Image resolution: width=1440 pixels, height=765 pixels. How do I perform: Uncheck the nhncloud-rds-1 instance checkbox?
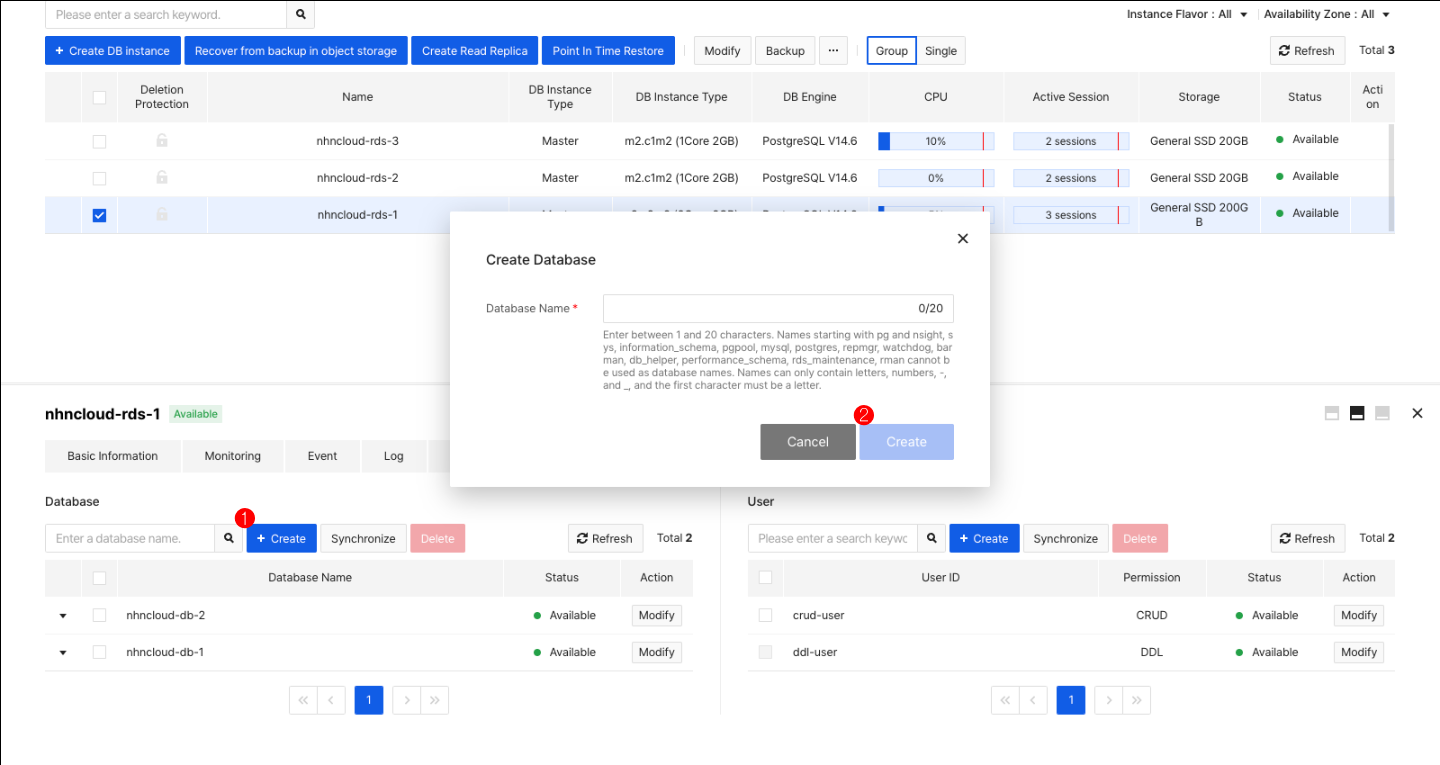(99, 215)
